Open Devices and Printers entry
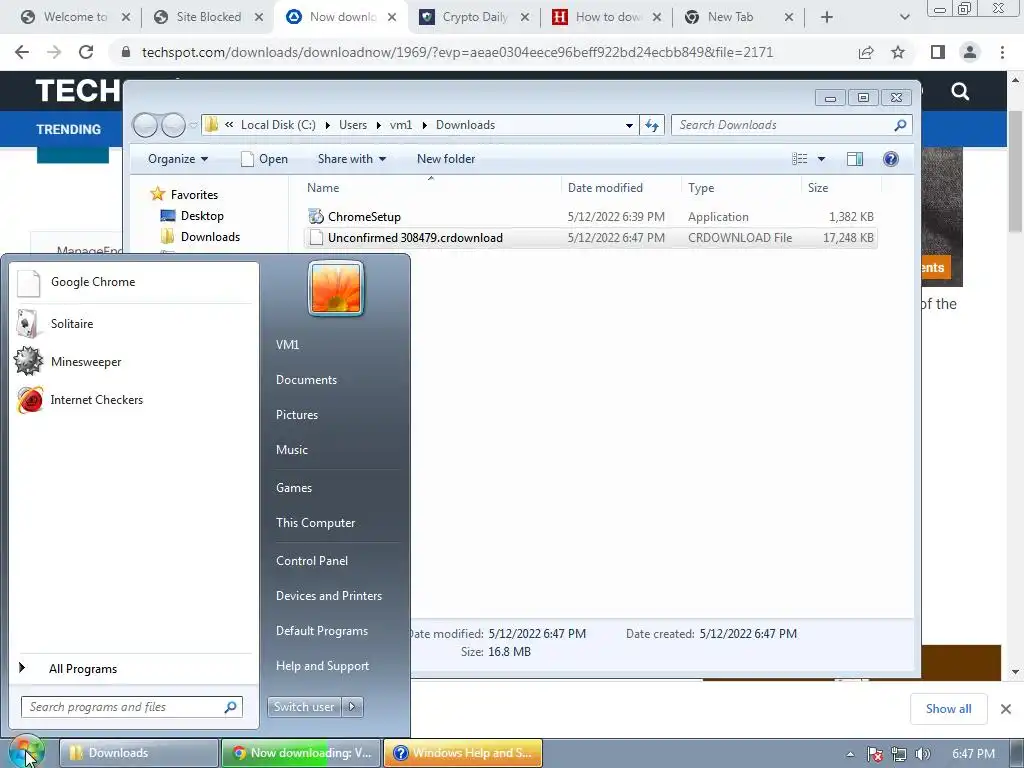The width and height of the screenshot is (1024, 768). click(328, 596)
